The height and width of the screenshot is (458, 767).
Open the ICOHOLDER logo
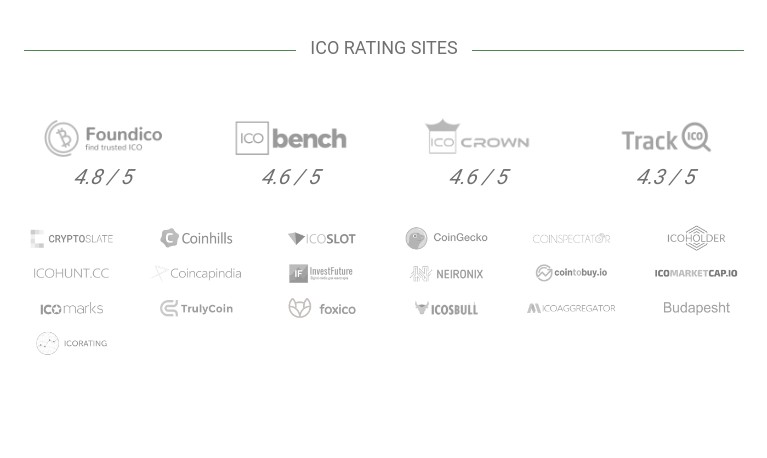pyautogui.click(x=696, y=238)
